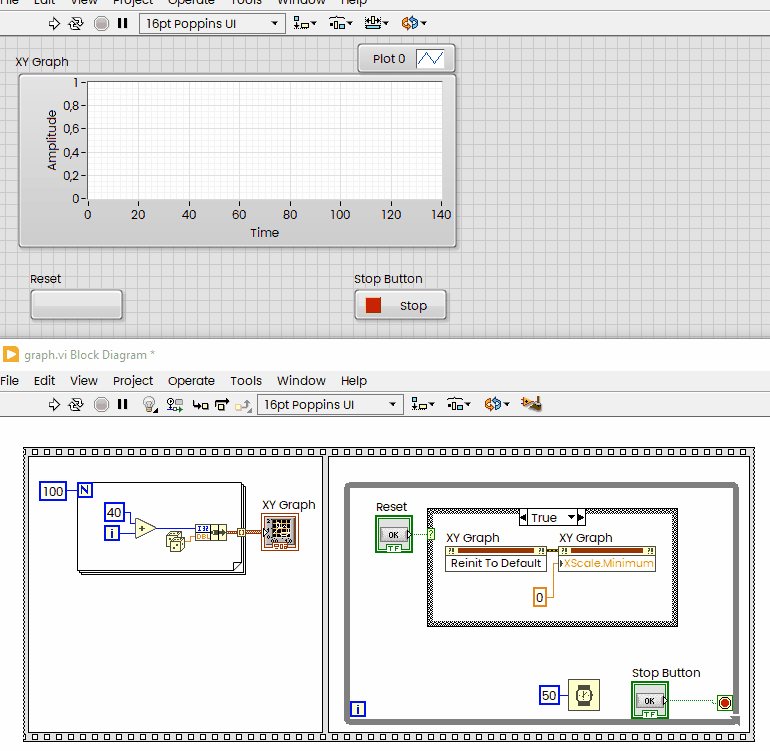
Task: Click Run Continuously in block diagram toolbar
Action: coord(76,405)
